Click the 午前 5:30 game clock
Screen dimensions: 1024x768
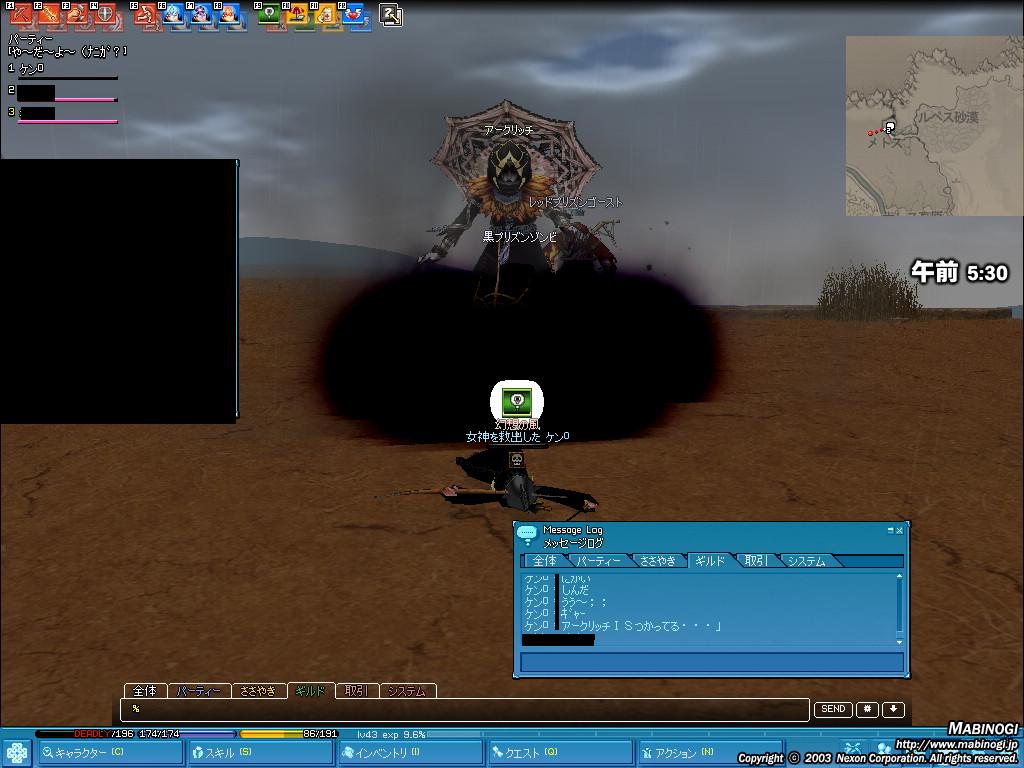[959, 272]
